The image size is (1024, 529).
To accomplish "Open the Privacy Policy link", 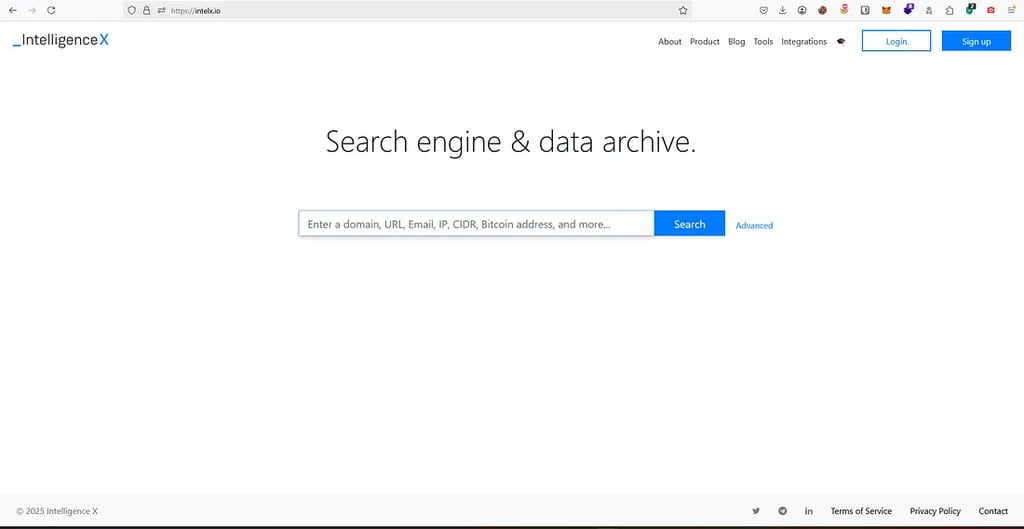I will click(x=935, y=511).
